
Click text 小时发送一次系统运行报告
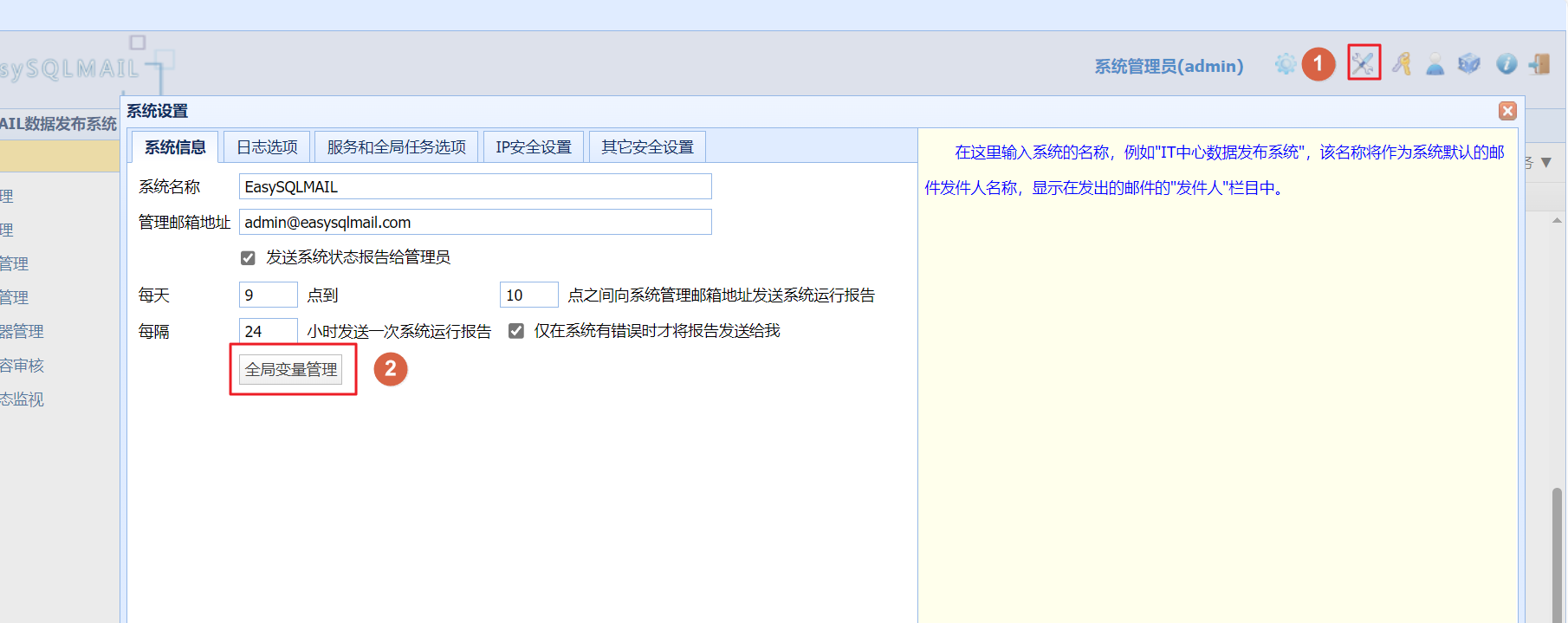[398, 332]
